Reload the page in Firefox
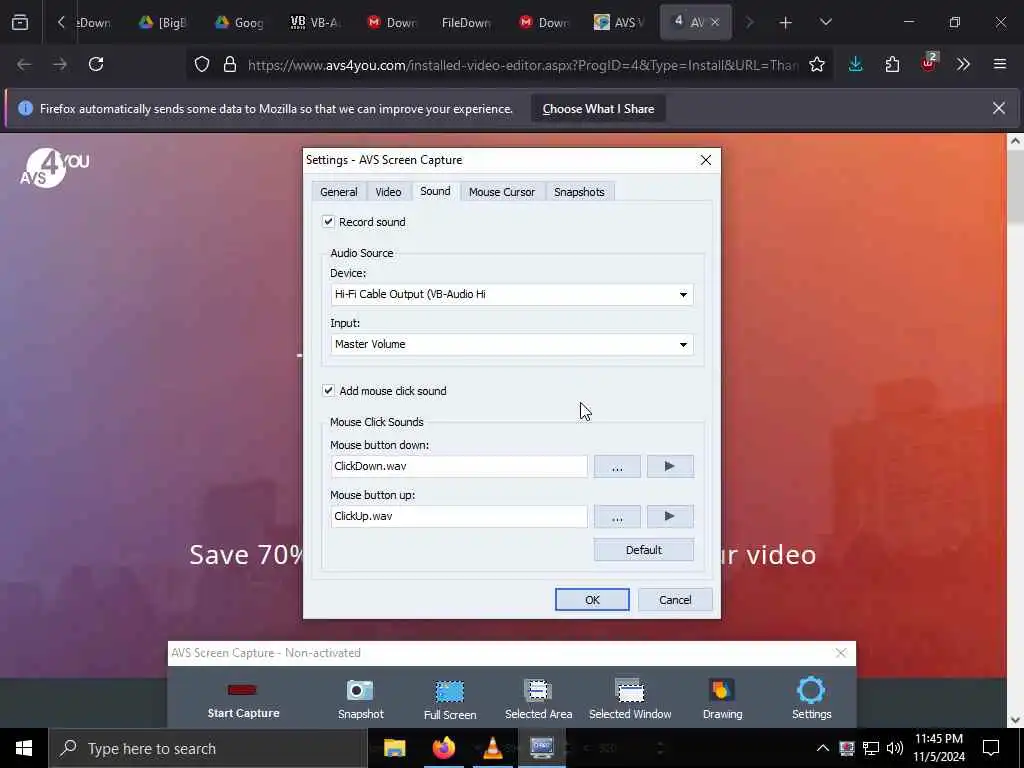 (96, 64)
